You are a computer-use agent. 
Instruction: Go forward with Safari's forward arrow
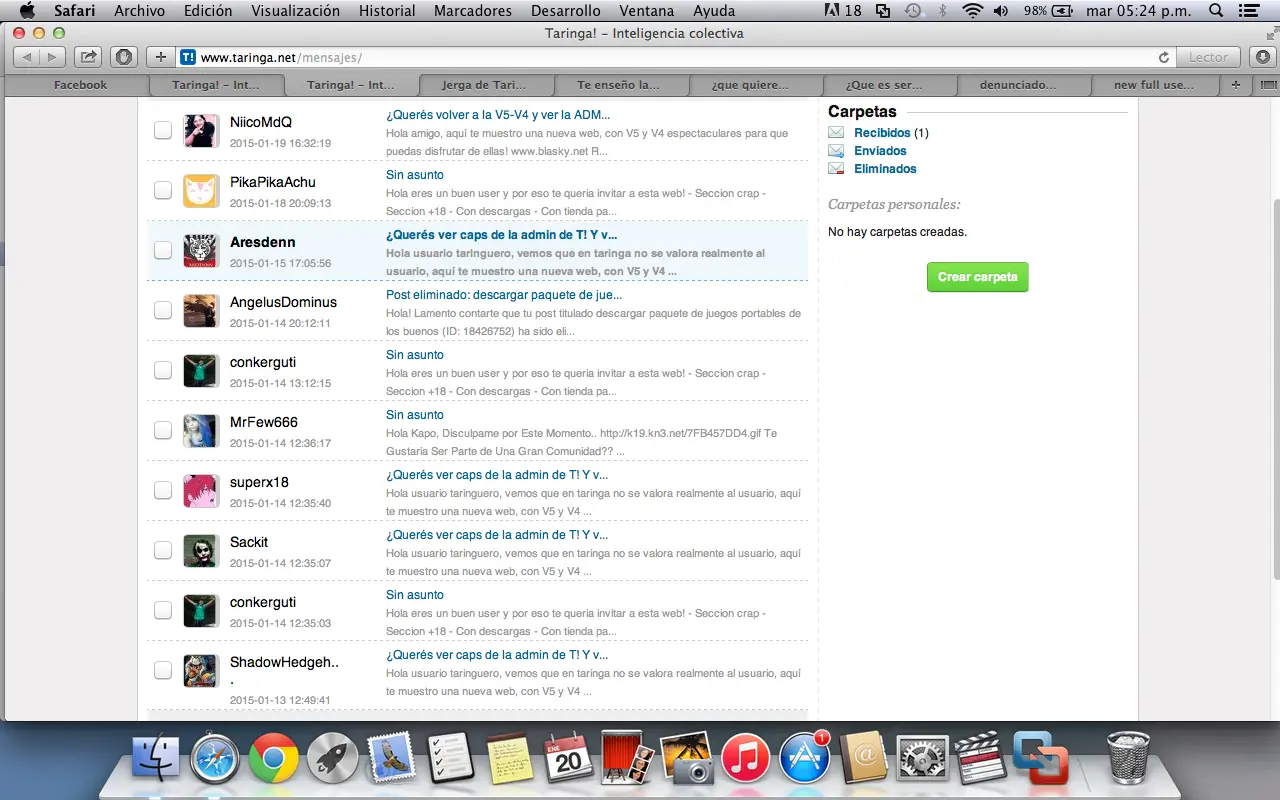(53, 57)
